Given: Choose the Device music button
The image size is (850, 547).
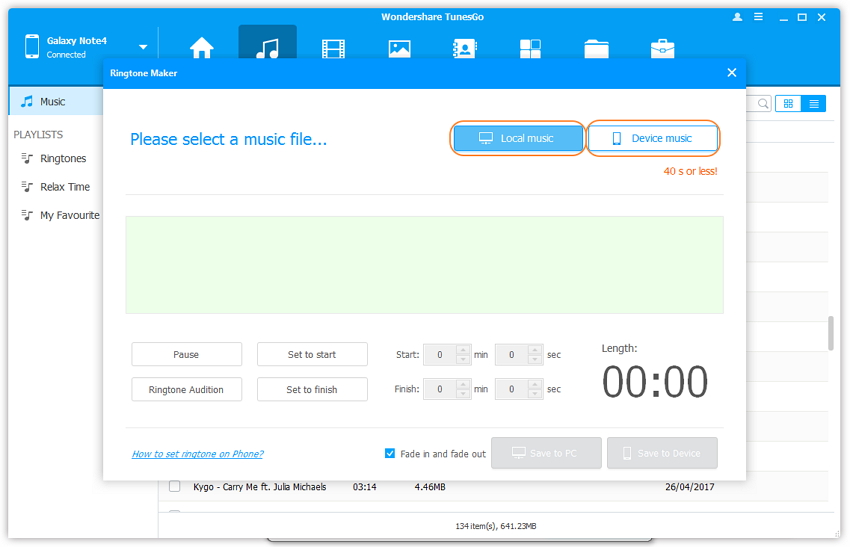Looking at the screenshot, I should tap(652, 138).
